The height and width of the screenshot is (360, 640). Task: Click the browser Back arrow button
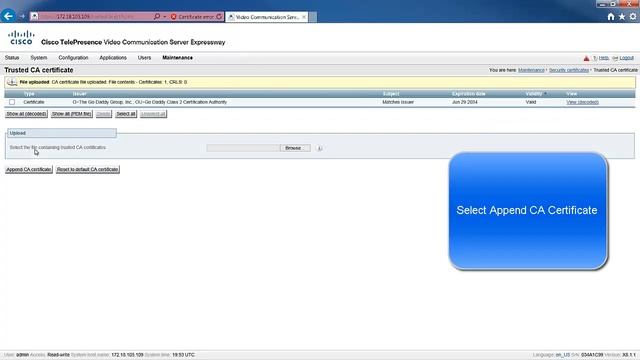click(8, 16)
